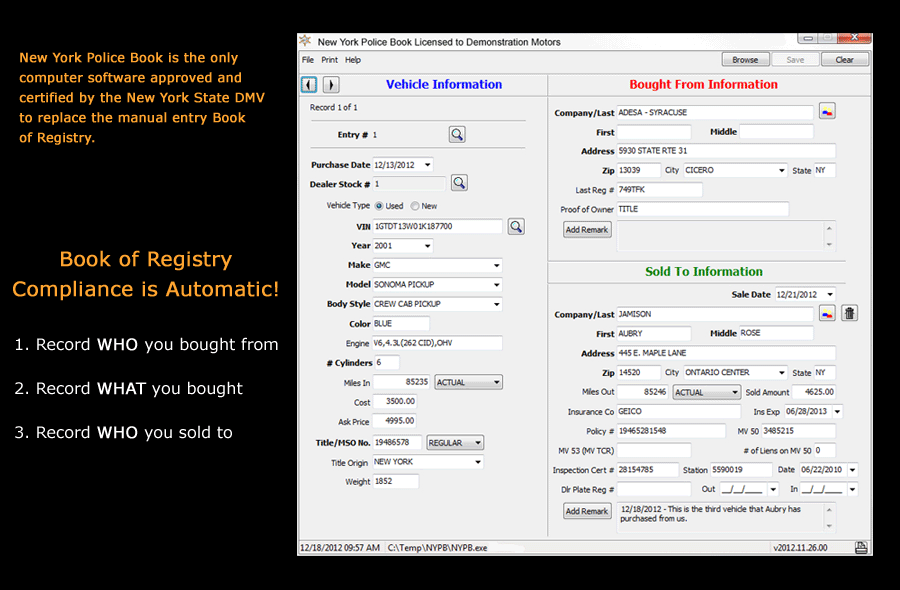
Task: Open the Make dropdown showing GMC
Action: click(x=496, y=265)
